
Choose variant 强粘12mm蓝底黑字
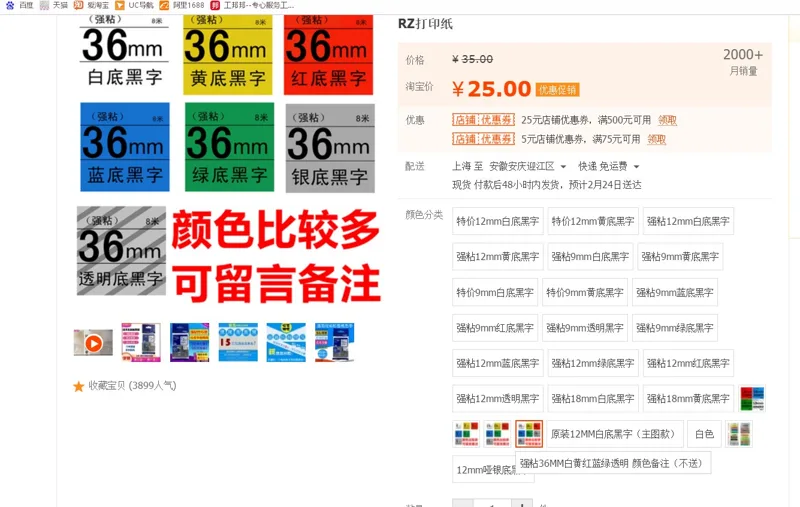point(497,363)
